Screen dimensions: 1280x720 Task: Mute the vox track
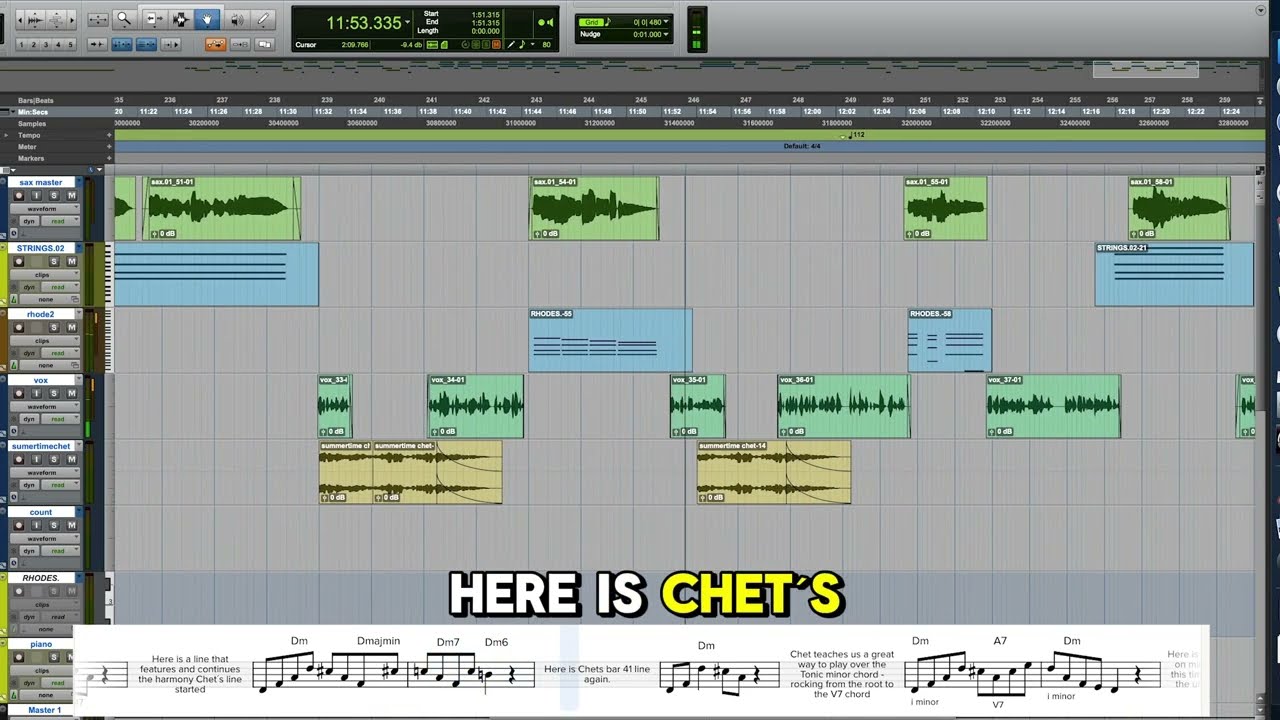pos(71,394)
